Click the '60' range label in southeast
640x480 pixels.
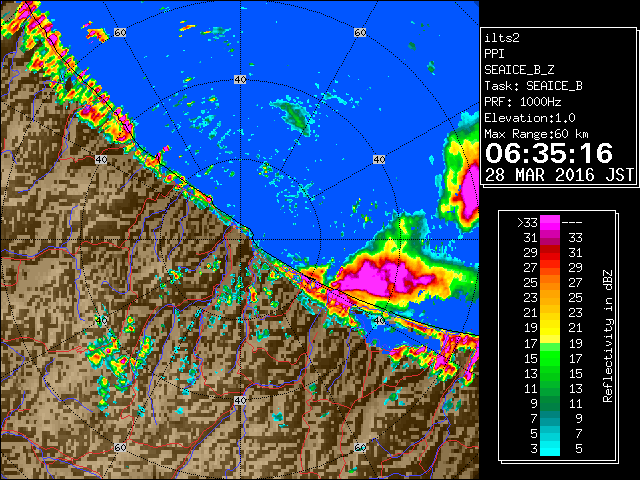tap(360, 448)
